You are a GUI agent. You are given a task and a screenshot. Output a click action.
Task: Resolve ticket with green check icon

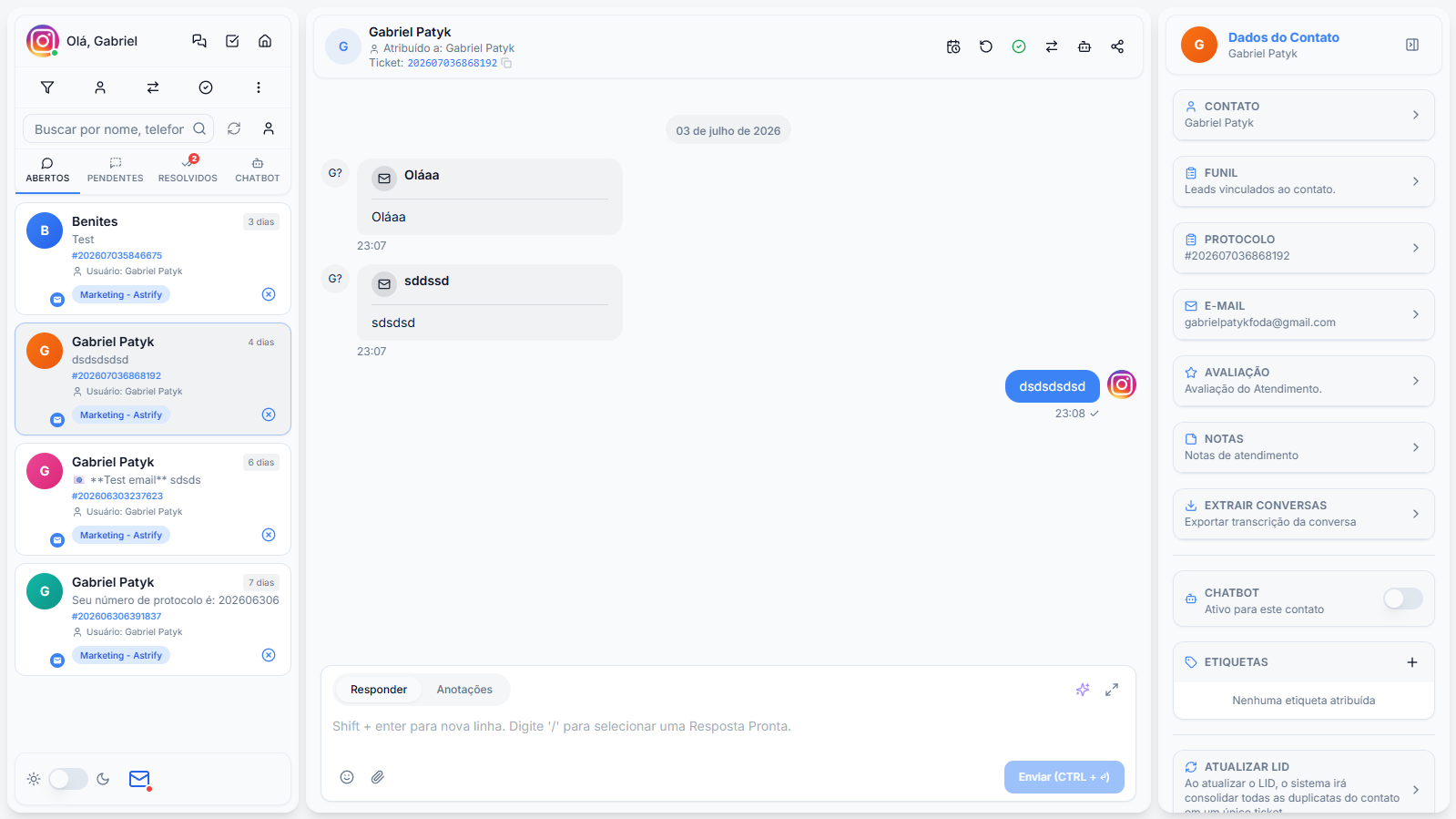(x=1019, y=46)
